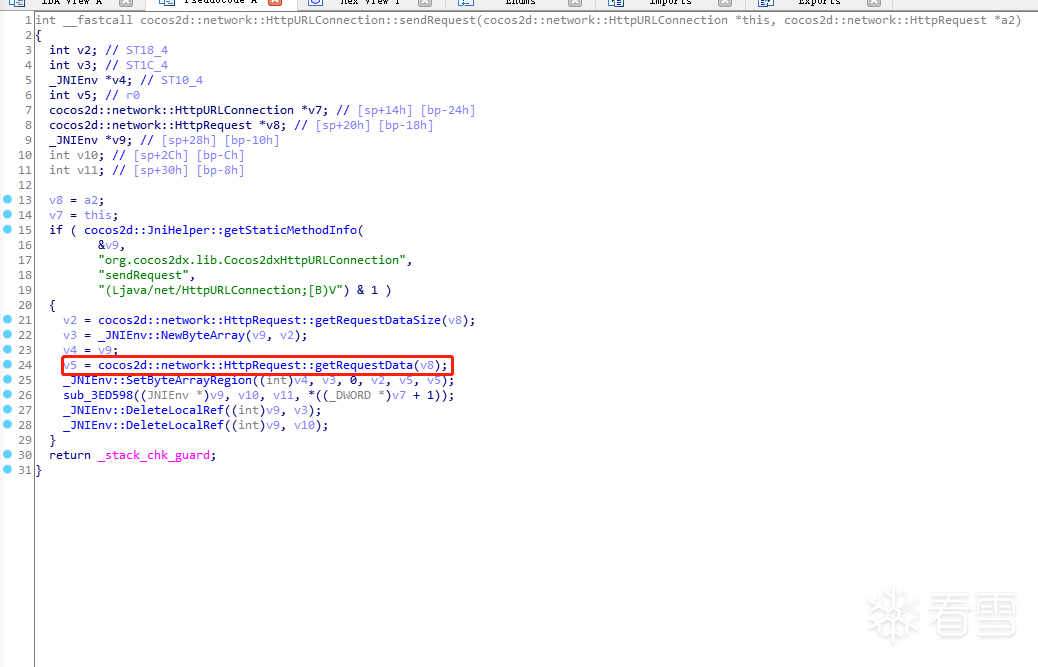Switch to the Exports tab
Image resolution: width=1038 pixels, height=667 pixels.
pyautogui.click(x=820, y=3)
